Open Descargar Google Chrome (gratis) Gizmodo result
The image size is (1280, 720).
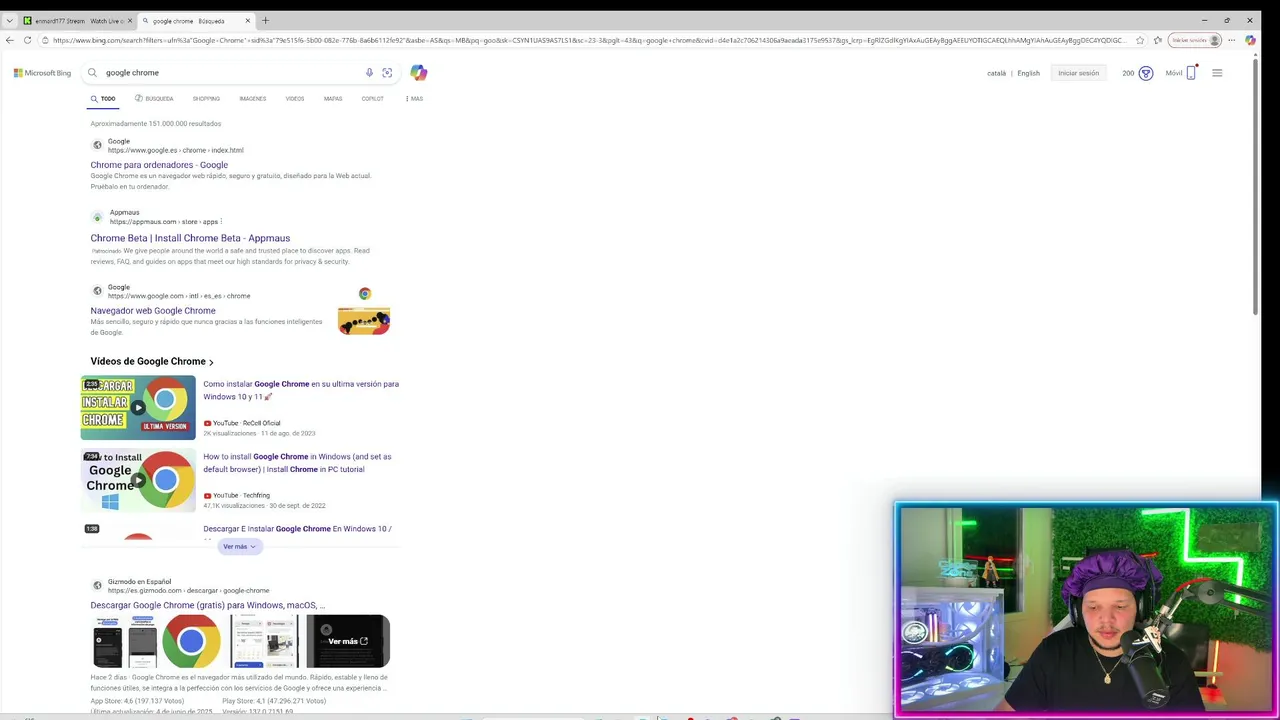point(207,605)
